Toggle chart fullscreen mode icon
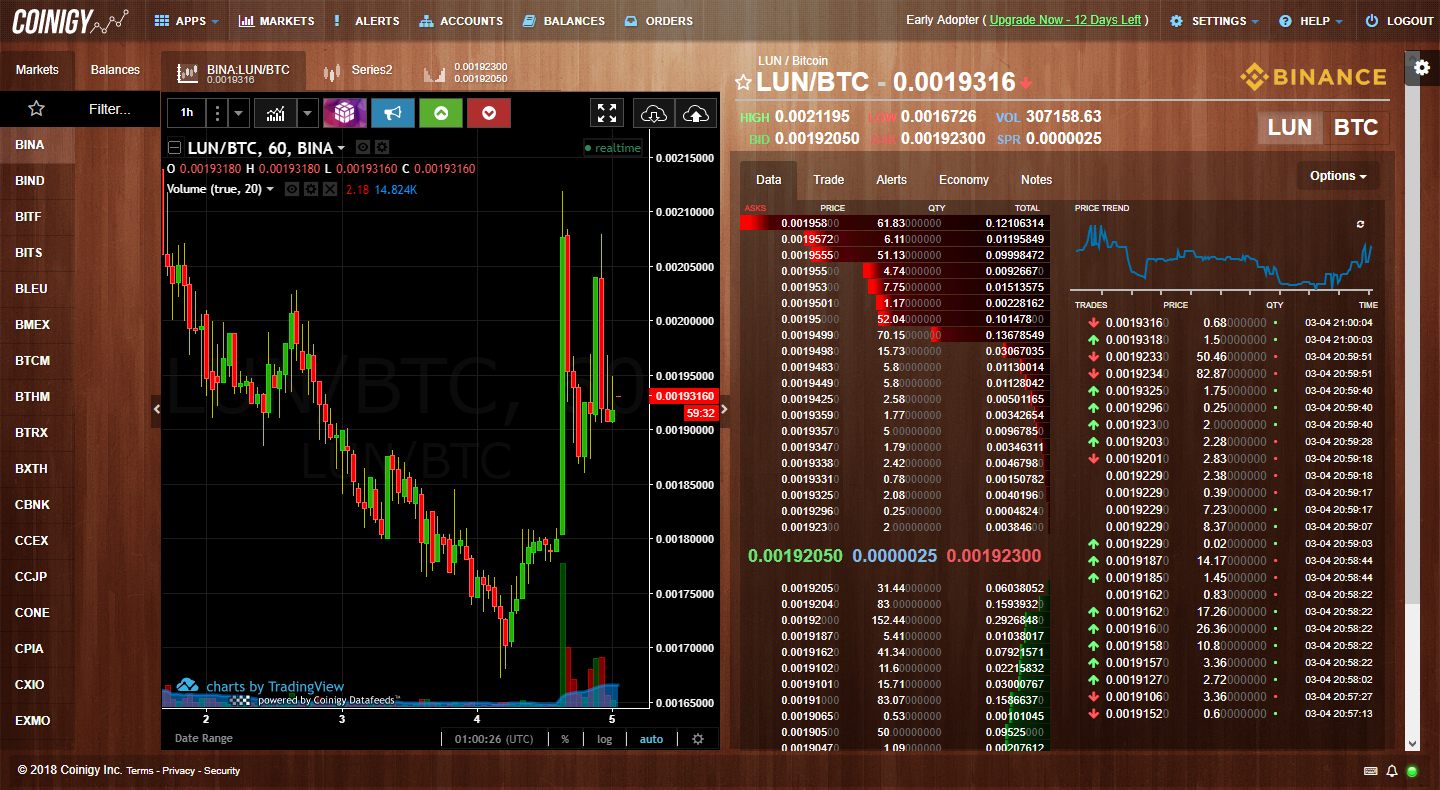Viewport: 1440px width, 790px height. point(608,113)
